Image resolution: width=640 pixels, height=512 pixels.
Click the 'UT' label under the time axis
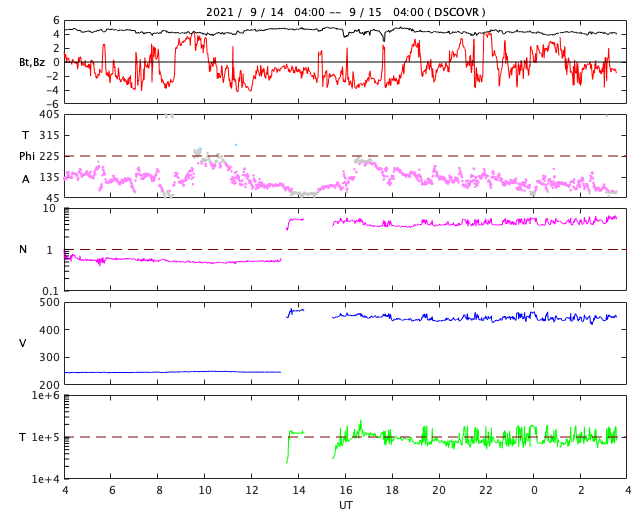tap(345, 505)
